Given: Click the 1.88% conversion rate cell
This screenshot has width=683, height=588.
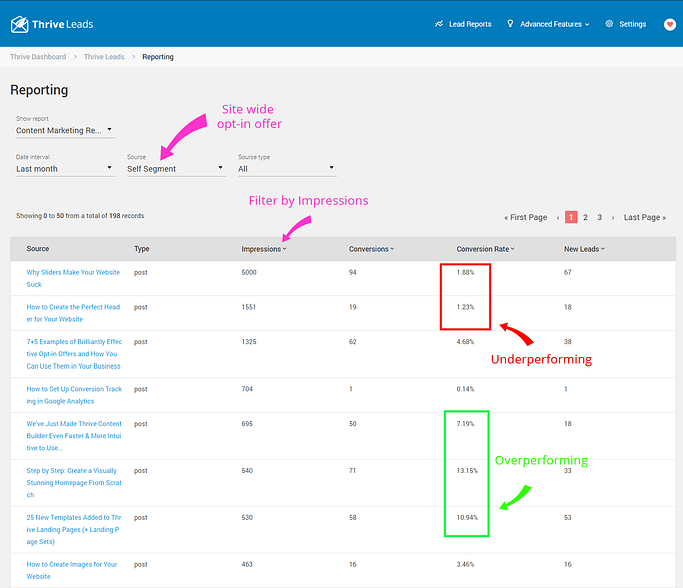Looking at the screenshot, I should (x=465, y=272).
